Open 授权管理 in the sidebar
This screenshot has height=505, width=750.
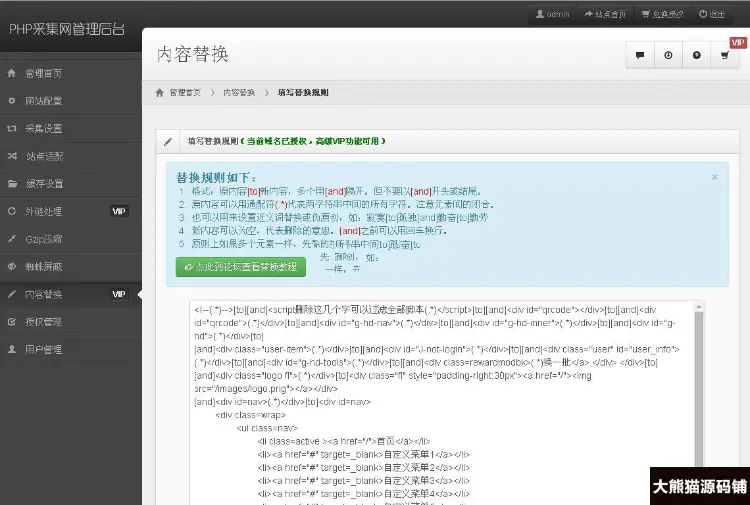[71, 322]
